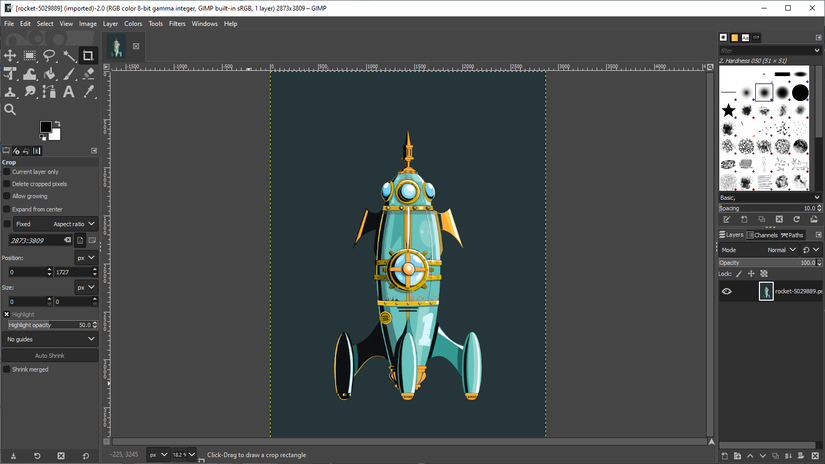
Task: Open the layer Mode Normal dropdown
Action: point(780,250)
